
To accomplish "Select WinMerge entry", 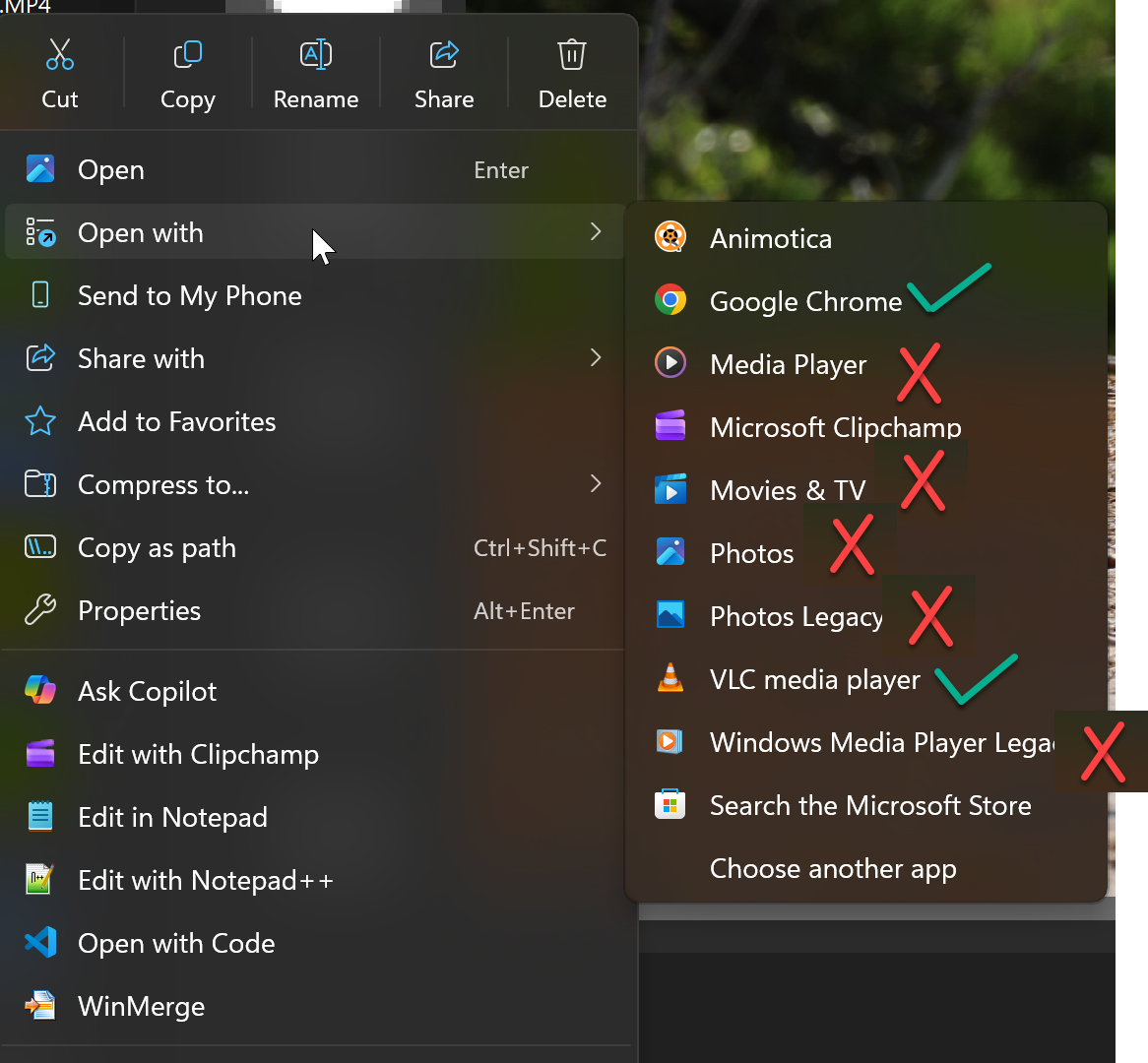I will coord(315,1005).
